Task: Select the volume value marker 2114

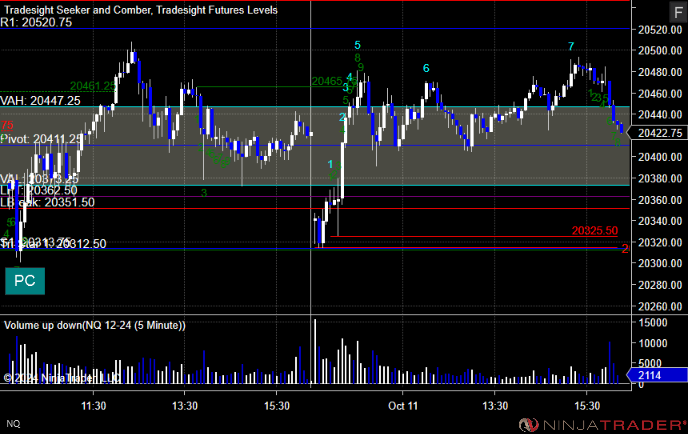Action: point(657,375)
